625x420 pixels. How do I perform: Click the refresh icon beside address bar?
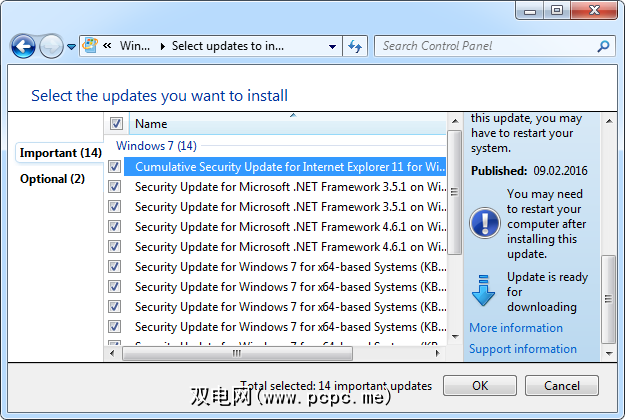[x=355, y=46]
